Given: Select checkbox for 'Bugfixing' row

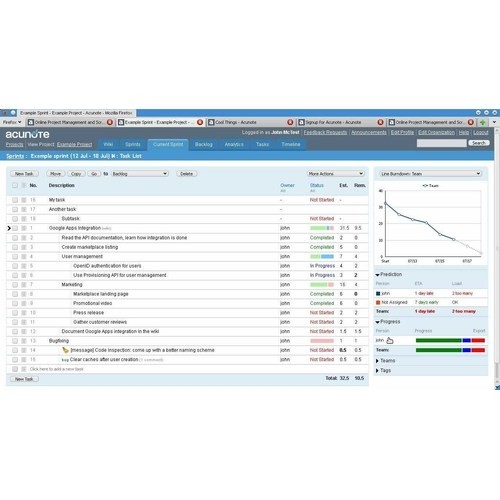Looking at the screenshot, I should tap(15, 341).
